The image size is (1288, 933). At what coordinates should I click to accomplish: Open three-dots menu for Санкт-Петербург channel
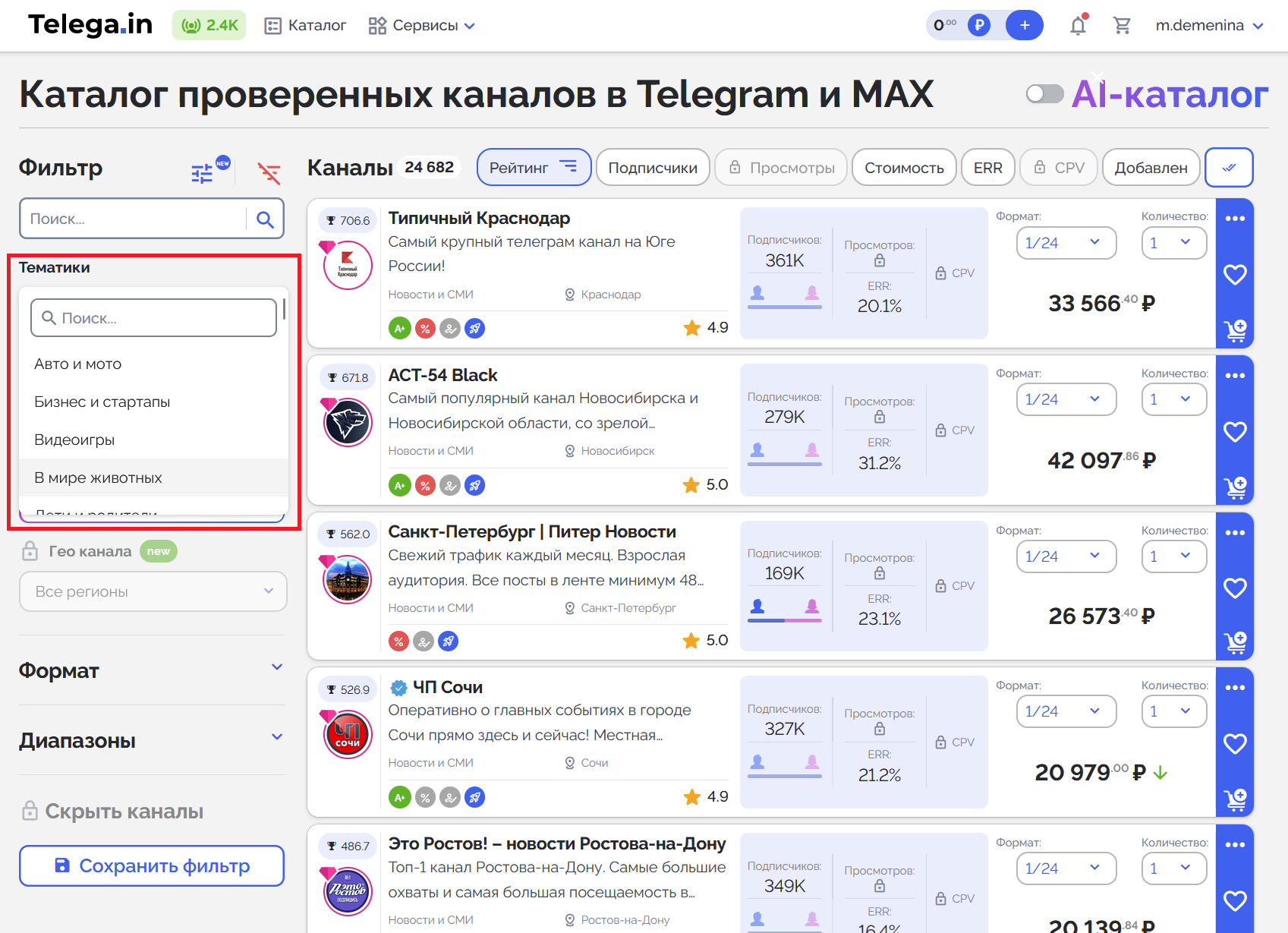[1235, 531]
